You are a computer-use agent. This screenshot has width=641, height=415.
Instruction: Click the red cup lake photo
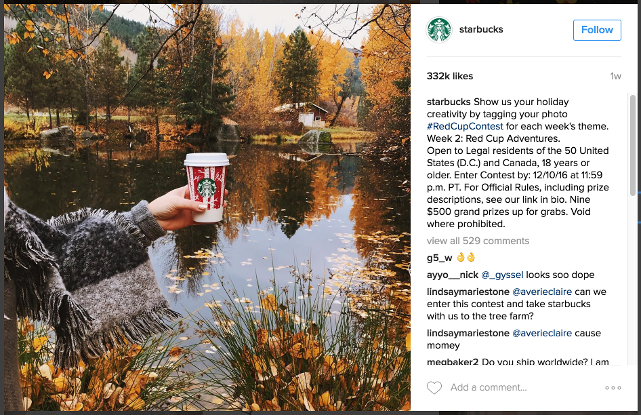point(205,208)
